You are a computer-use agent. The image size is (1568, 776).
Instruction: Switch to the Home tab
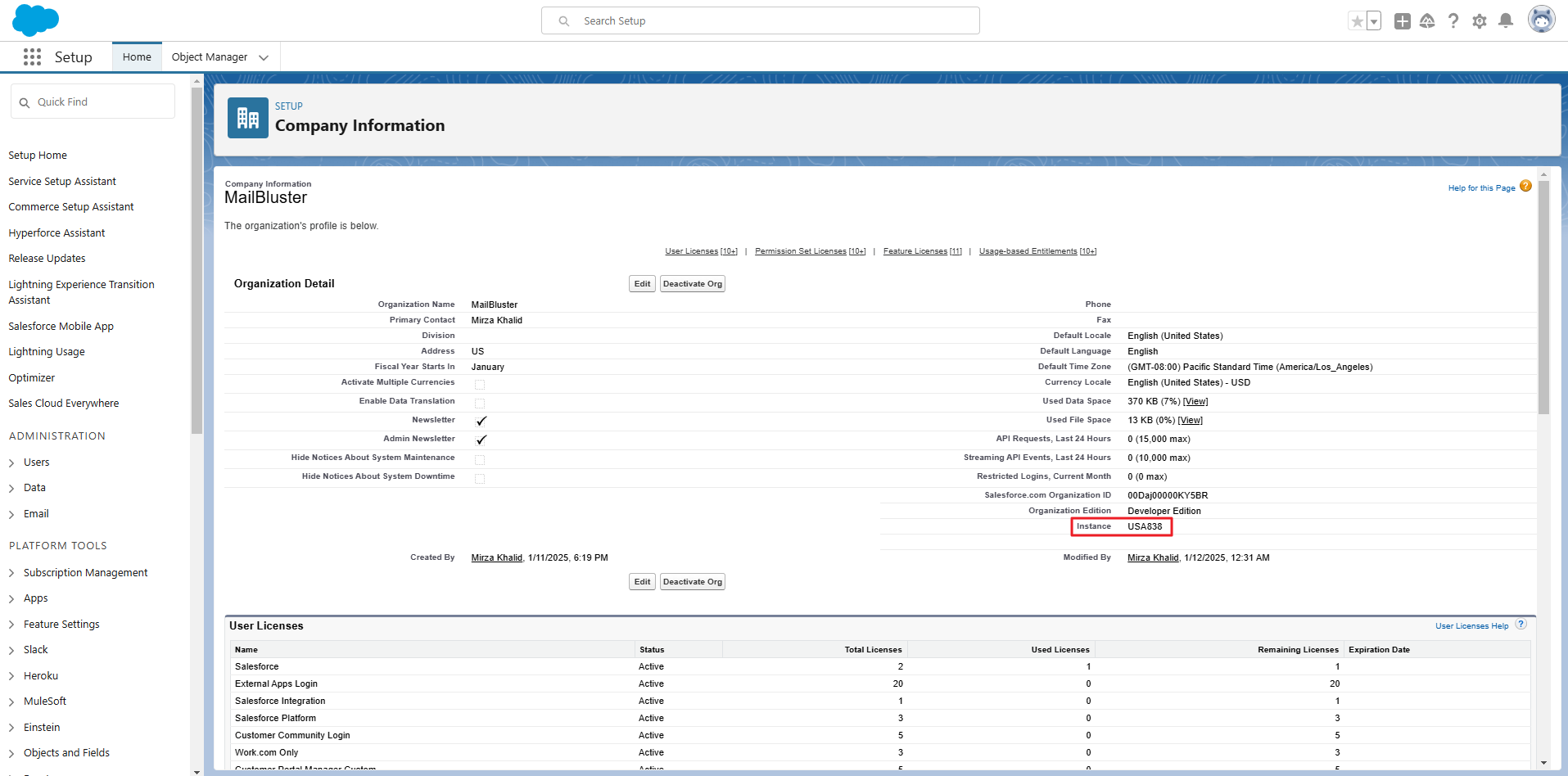137,57
